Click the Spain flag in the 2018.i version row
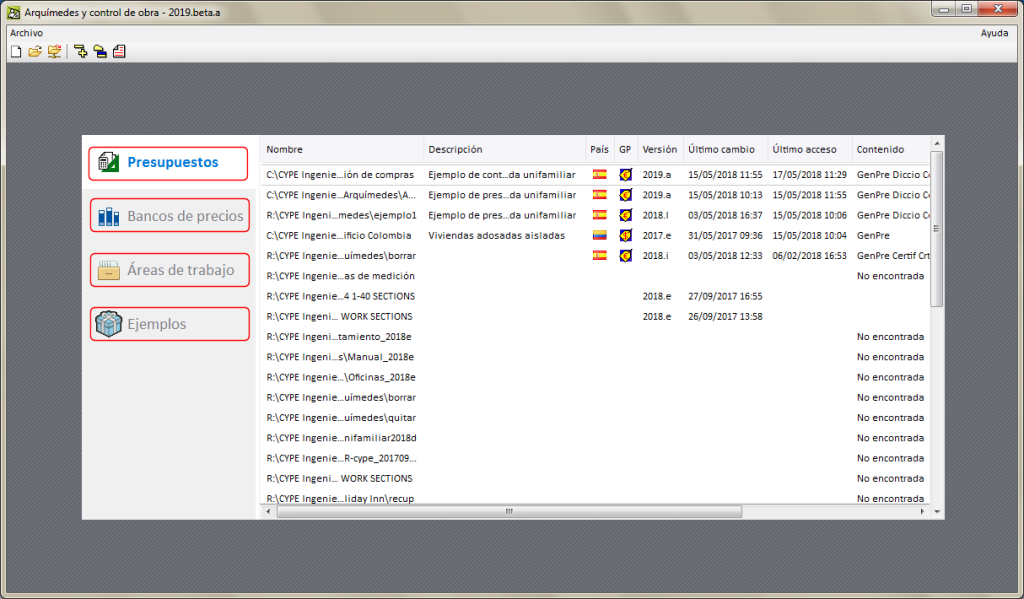 point(600,255)
